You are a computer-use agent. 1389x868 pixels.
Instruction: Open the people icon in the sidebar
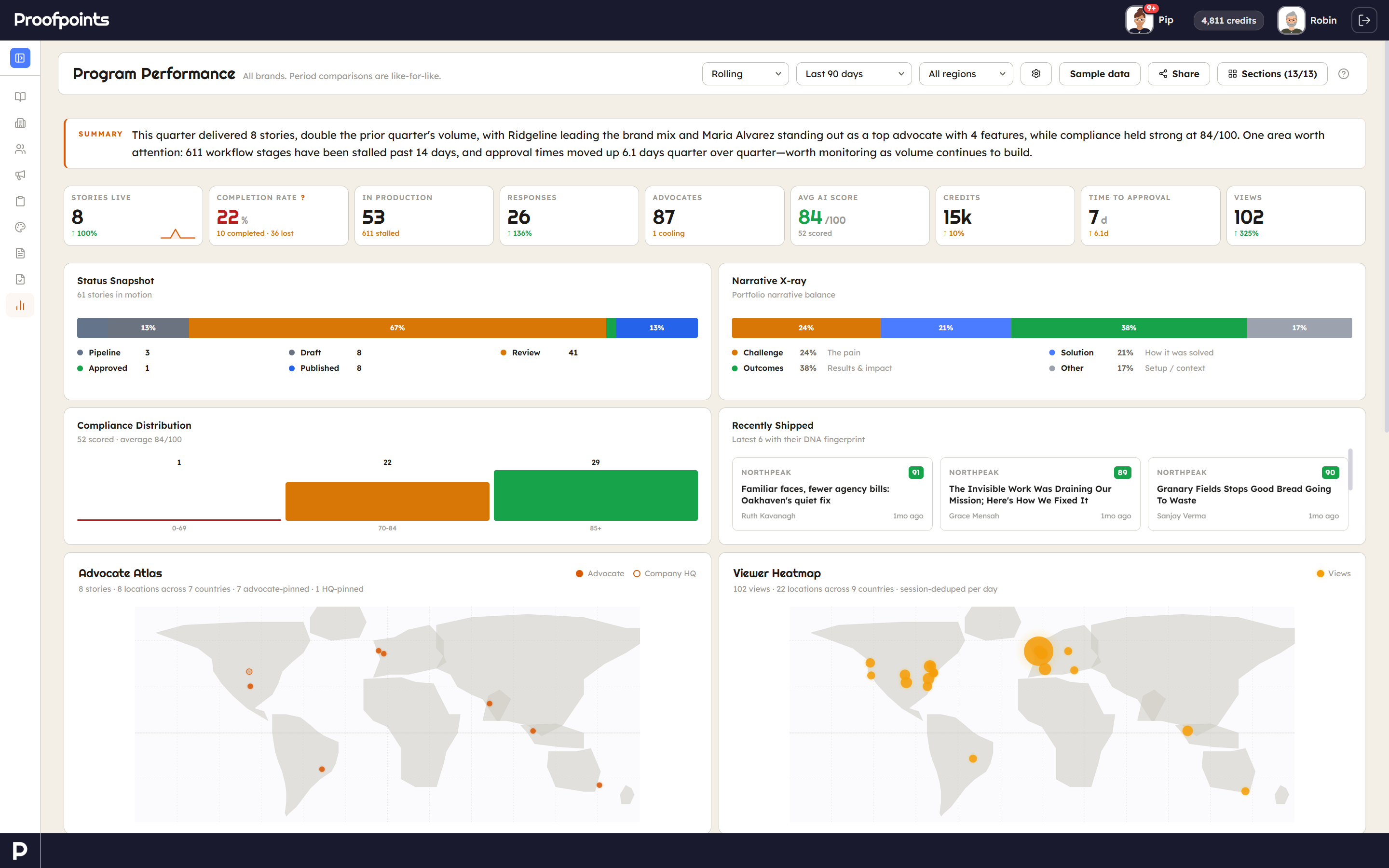click(x=20, y=149)
